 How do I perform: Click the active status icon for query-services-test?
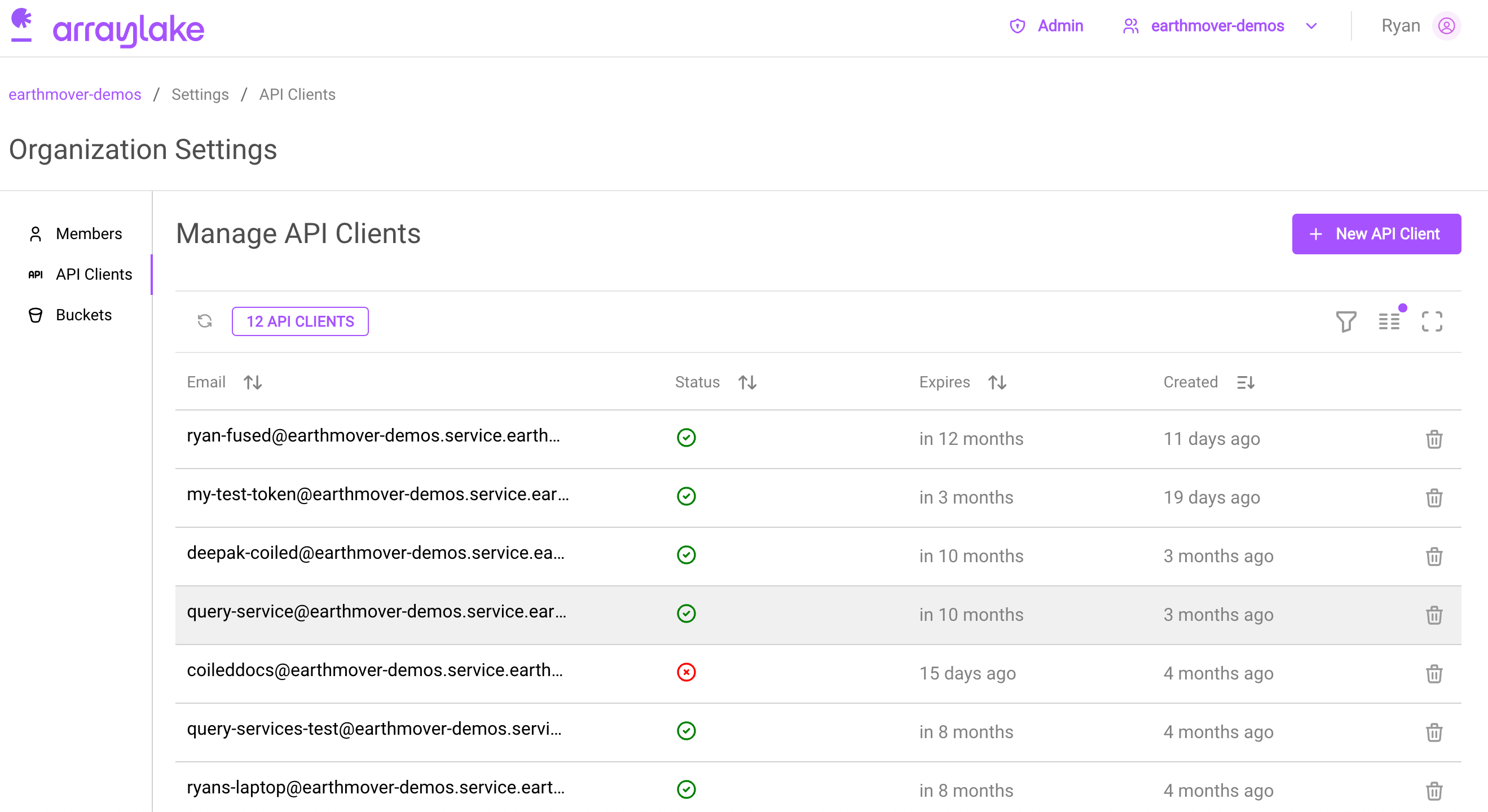click(686, 731)
